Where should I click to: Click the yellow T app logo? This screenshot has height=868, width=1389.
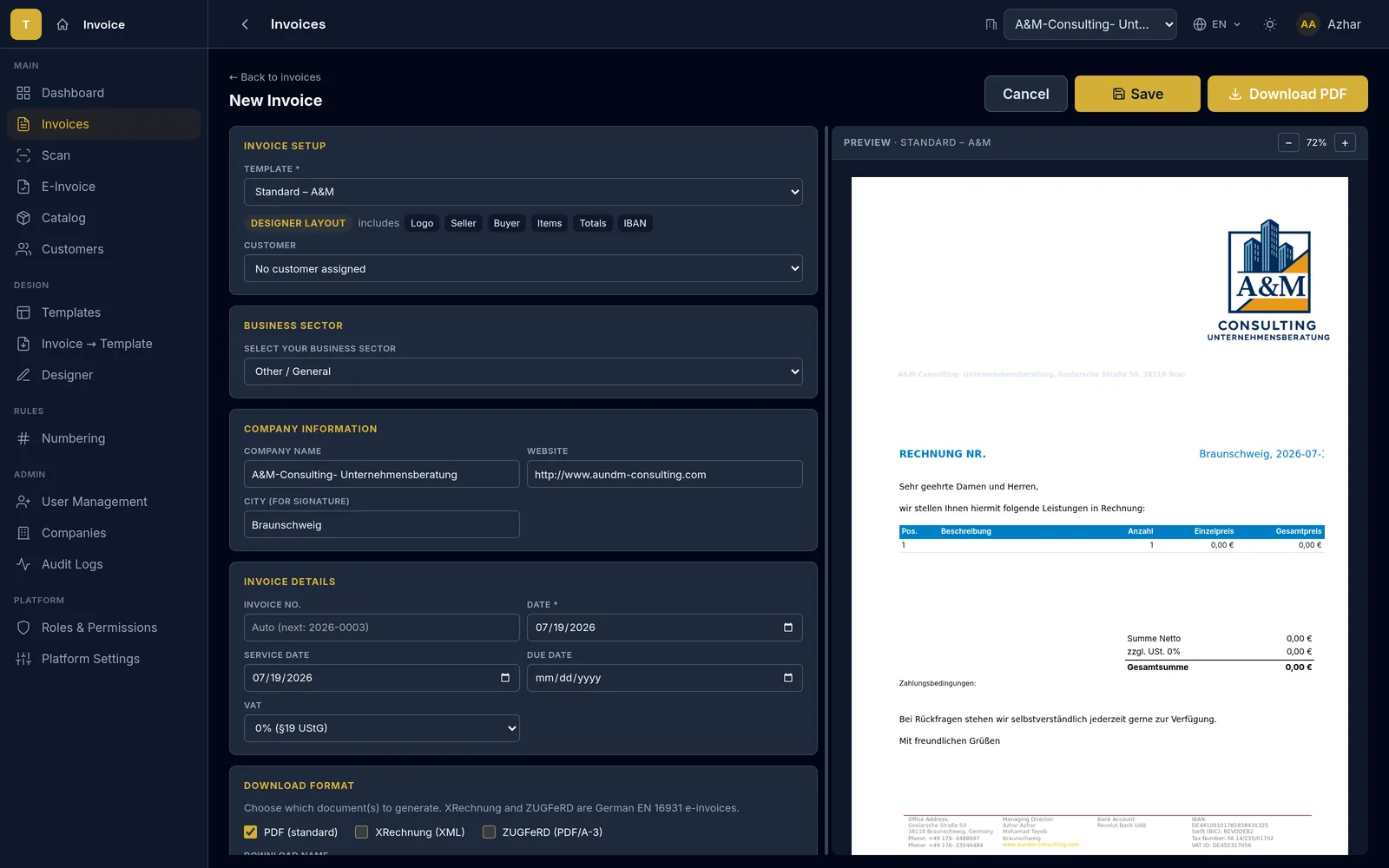tap(26, 24)
